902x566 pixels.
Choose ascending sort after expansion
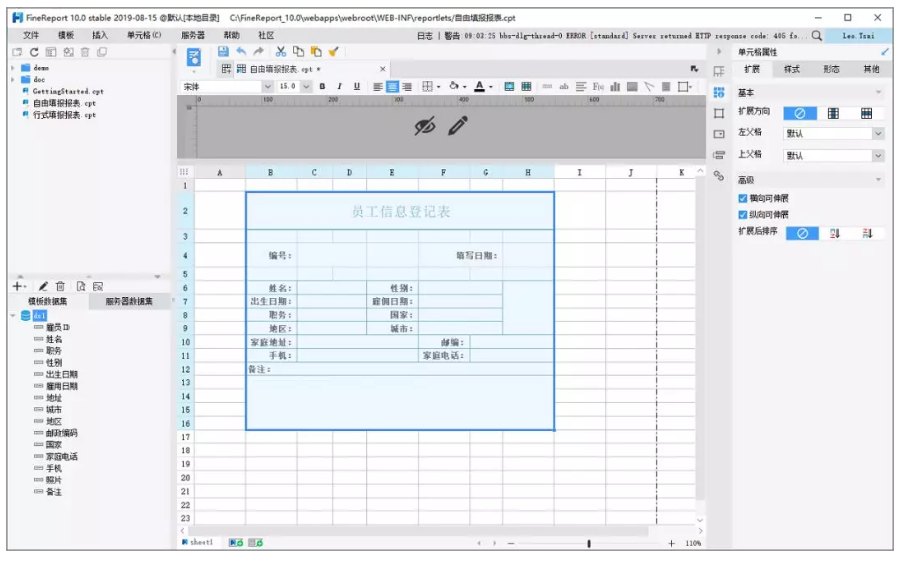(835, 233)
